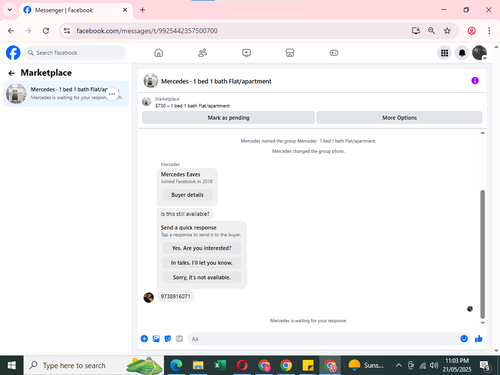Click the address bar URL

click(x=147, y=31)
